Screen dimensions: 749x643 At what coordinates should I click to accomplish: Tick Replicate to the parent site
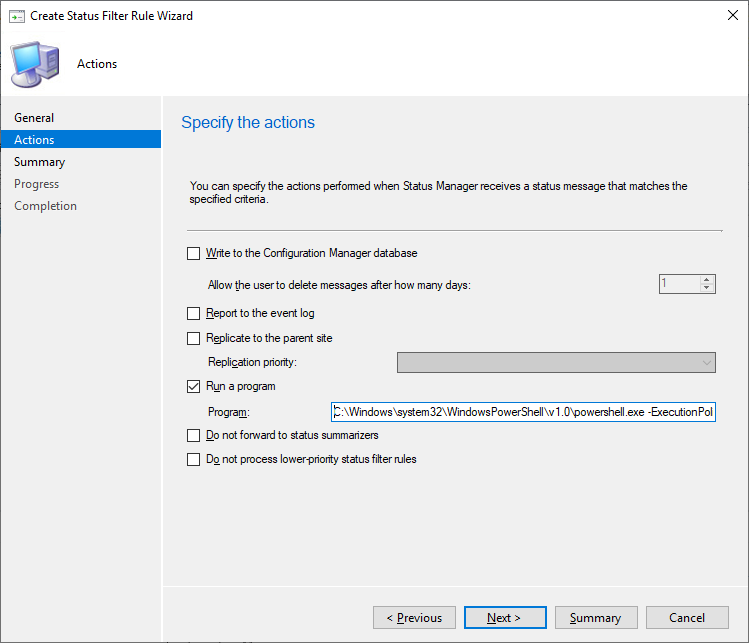tap(193, 338)
